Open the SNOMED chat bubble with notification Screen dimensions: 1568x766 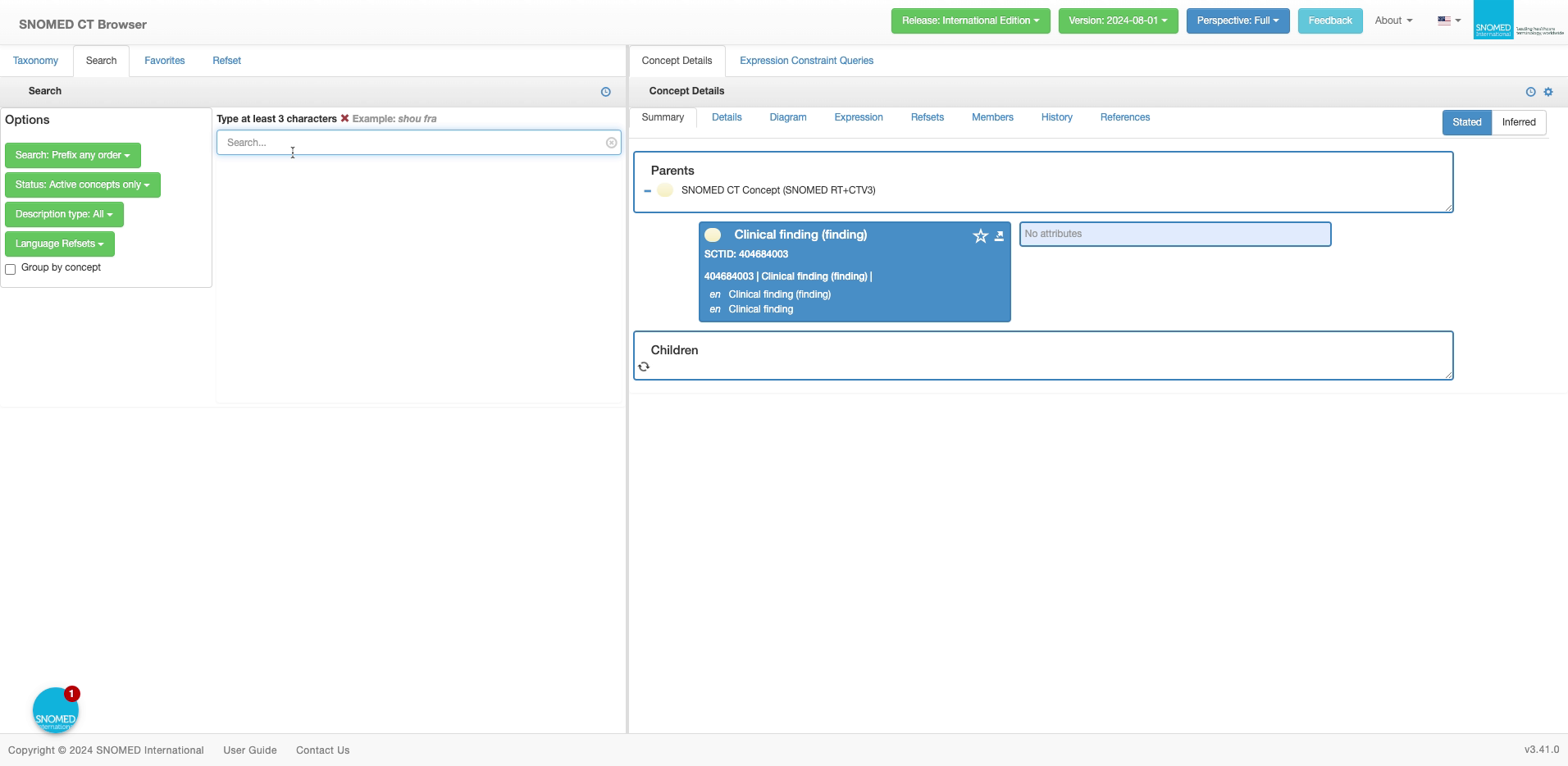56,710
